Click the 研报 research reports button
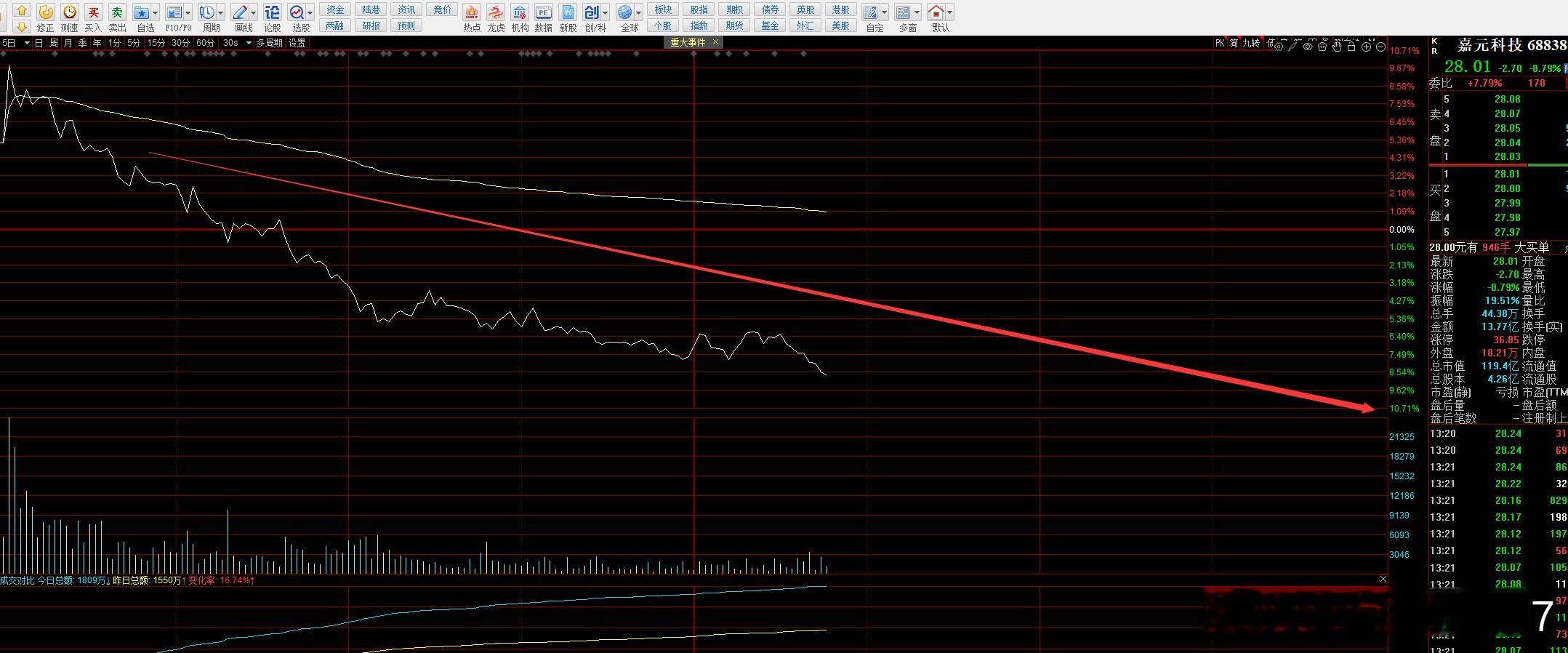Image resolution: width=1568 pixels, height=653 pixels. pos(371,25)
